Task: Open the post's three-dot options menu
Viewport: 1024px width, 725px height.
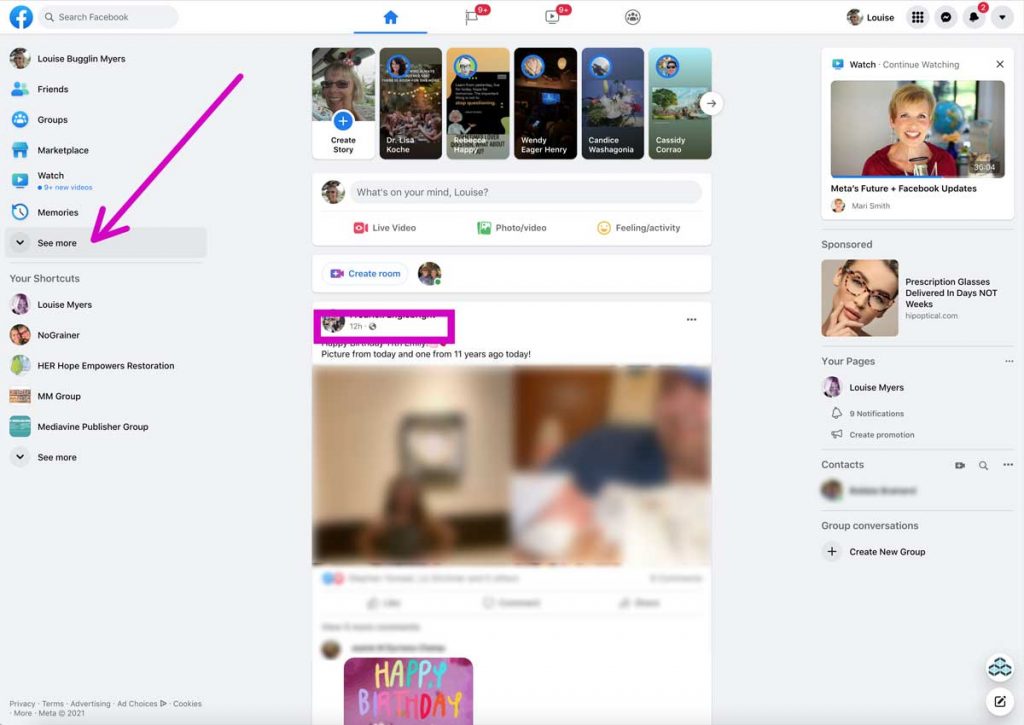Action: 691,318
